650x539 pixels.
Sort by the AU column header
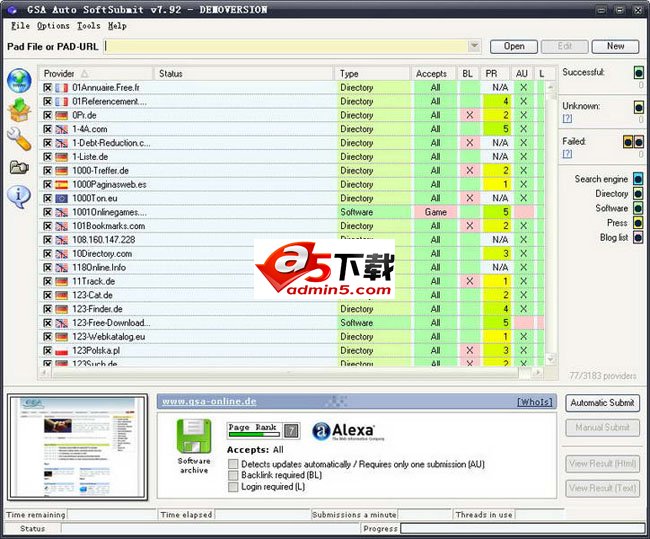[x=522, y=74]
